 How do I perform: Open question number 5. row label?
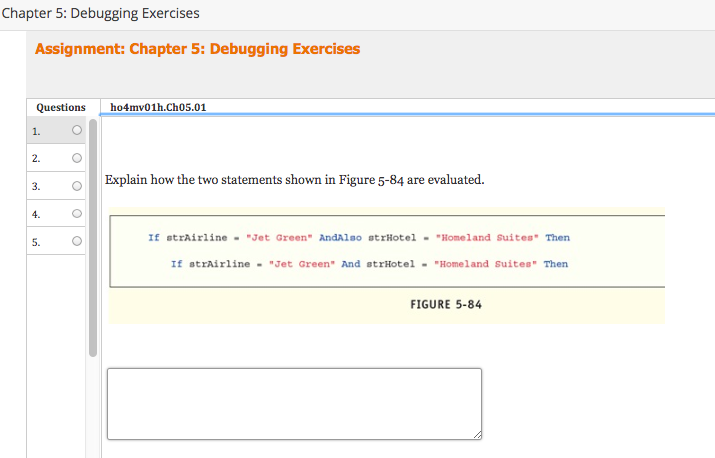[x=36, y=242]
